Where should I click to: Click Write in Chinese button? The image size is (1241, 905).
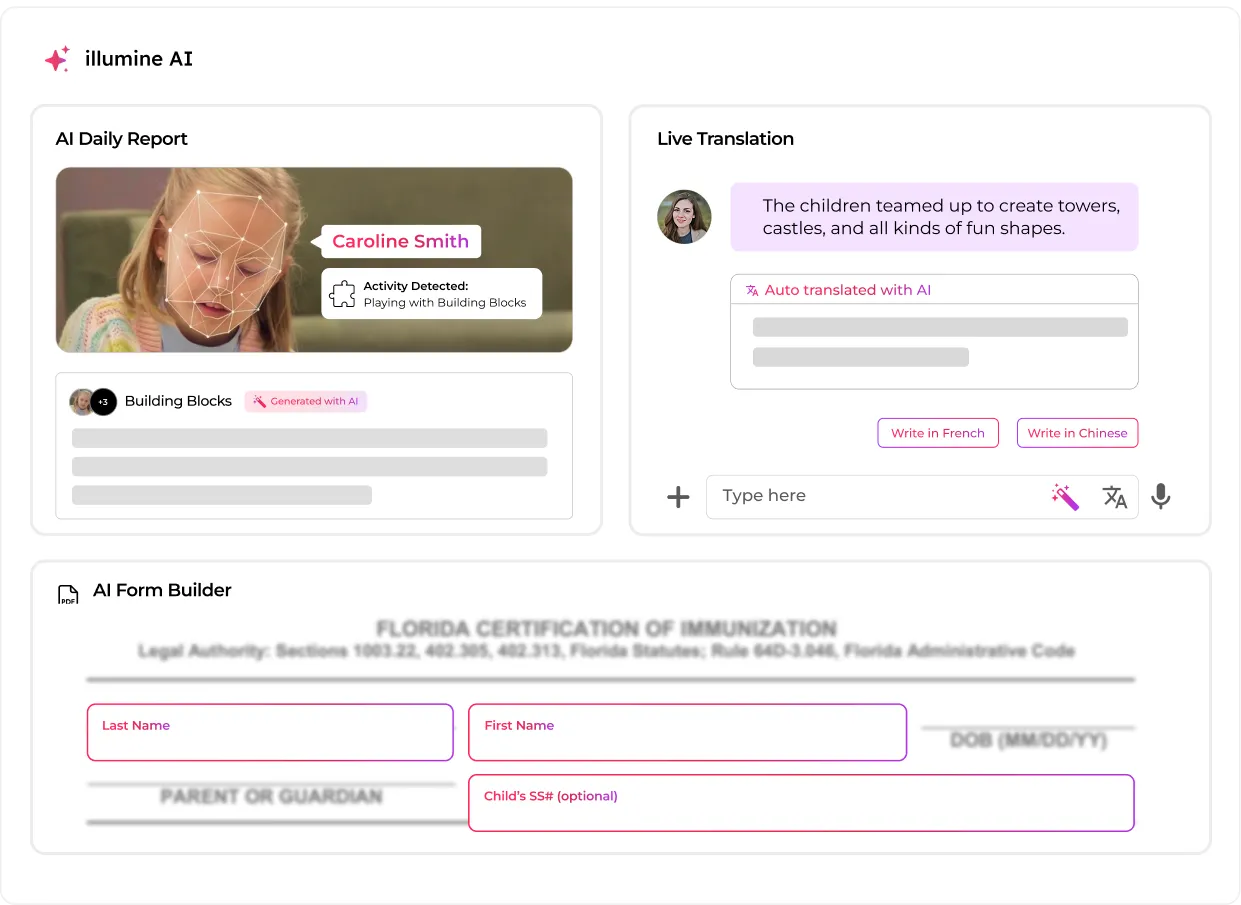[x=1077, y=433]
